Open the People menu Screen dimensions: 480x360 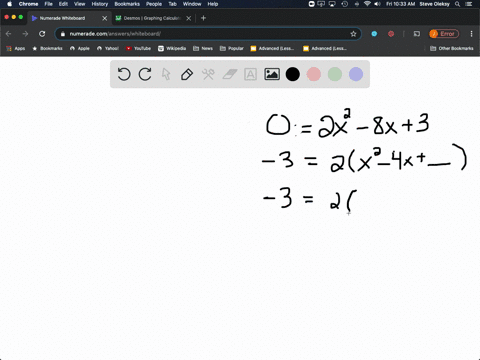coord(154,4)
